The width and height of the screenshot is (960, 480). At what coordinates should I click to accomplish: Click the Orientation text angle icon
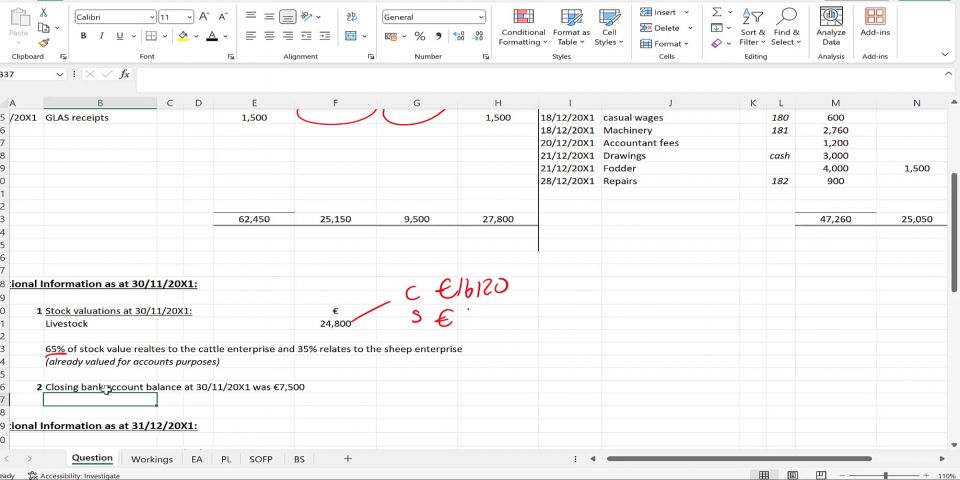pos(306,17)
